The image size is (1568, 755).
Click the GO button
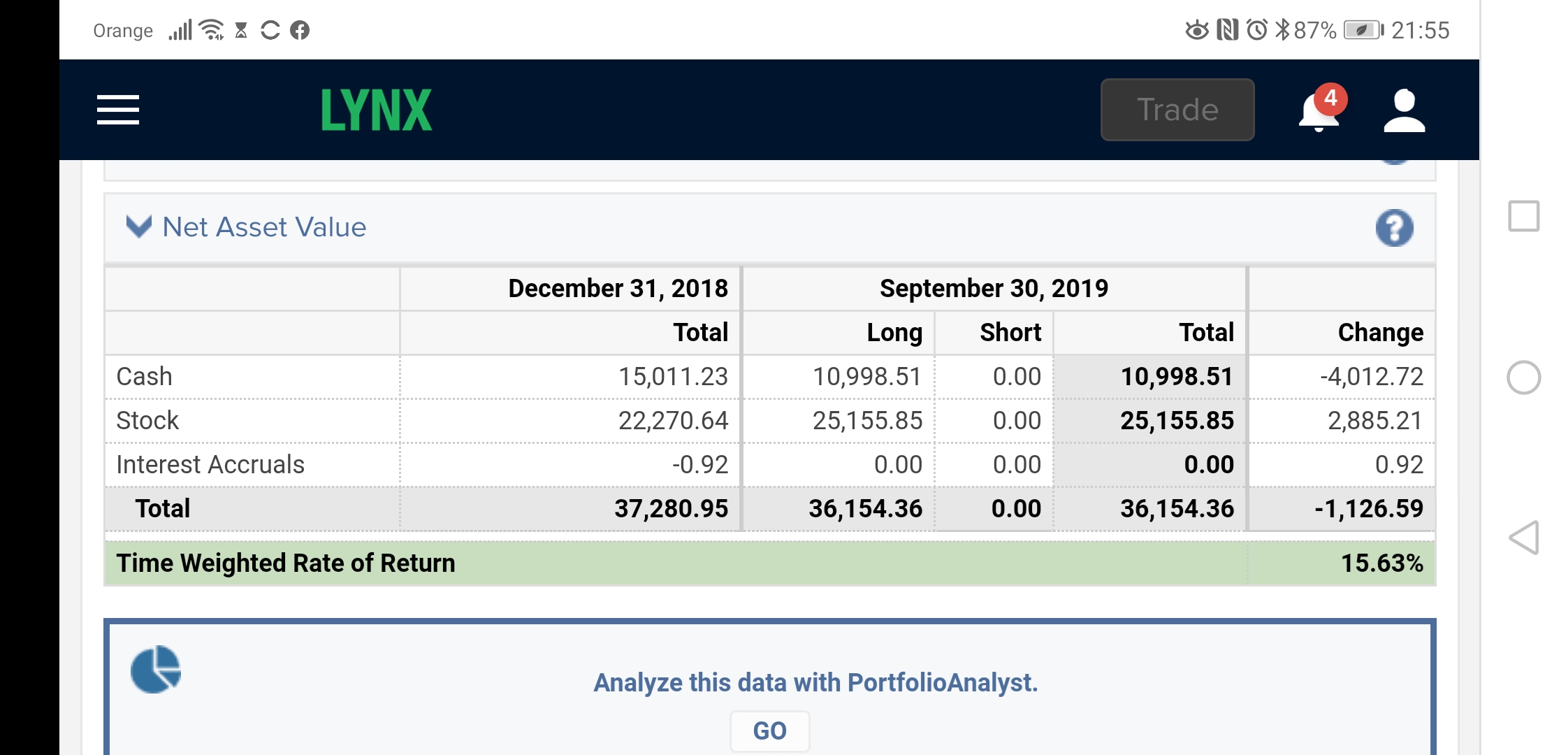click(x=770, y=731)
